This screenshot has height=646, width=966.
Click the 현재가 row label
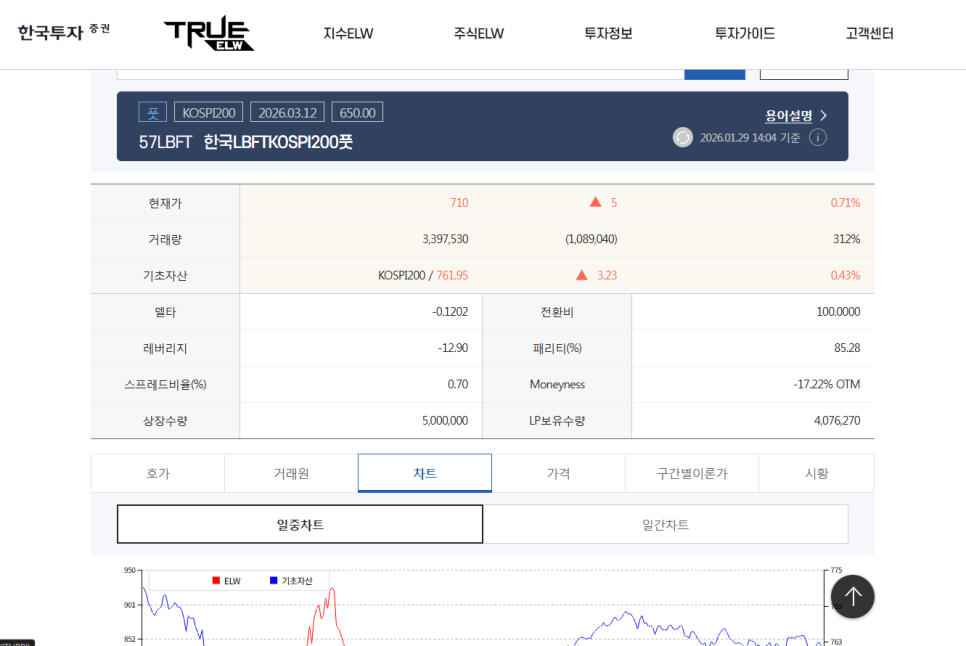pyautogui.click(x=165, y=203)
